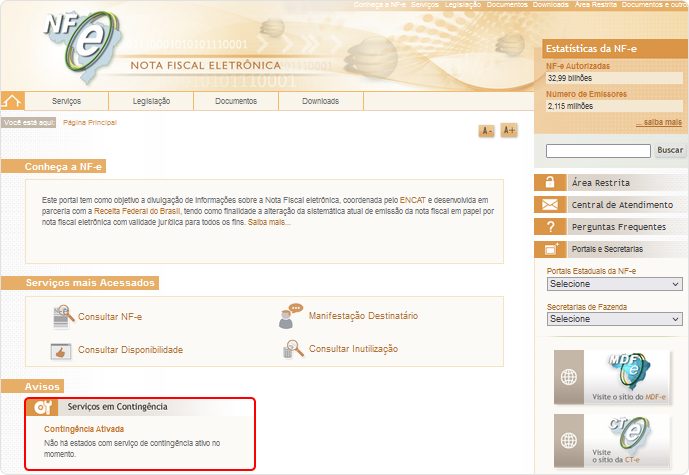689x475 pixels.
Task: Open the MDF-e site banner
Action: [612, 377]
